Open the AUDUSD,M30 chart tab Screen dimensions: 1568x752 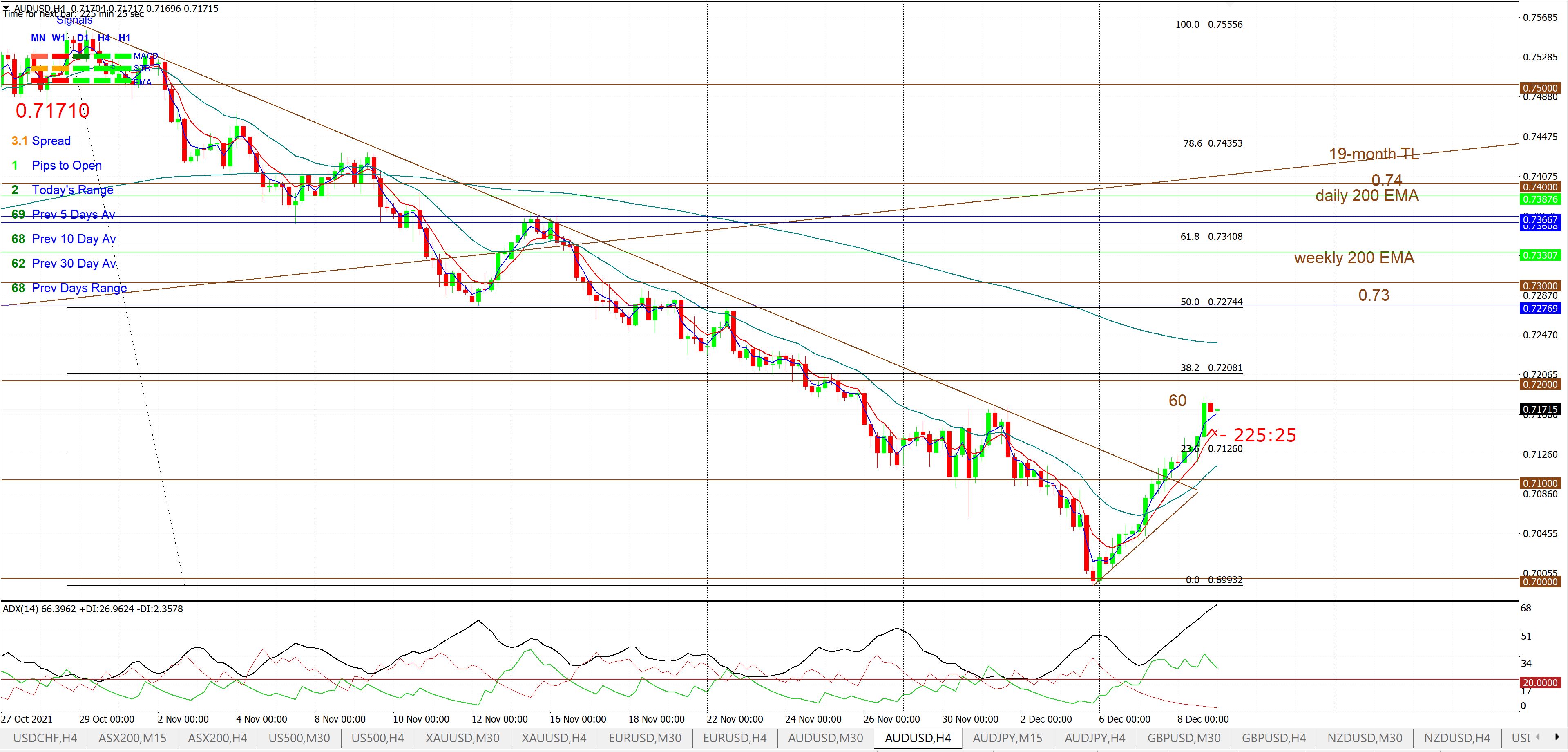[x=825, y=738]
